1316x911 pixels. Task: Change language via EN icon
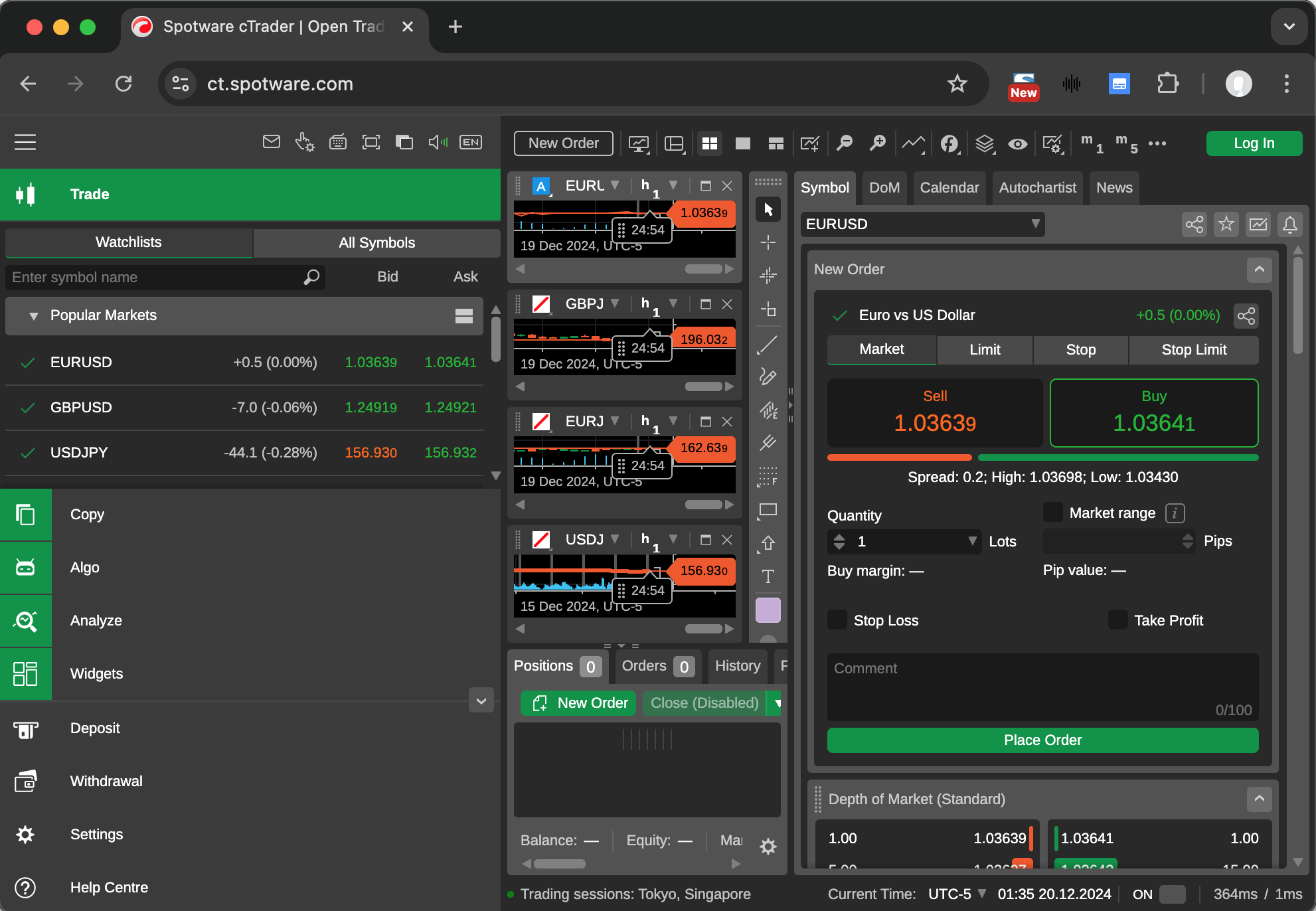pyautogui.click(x=471, y=141)
